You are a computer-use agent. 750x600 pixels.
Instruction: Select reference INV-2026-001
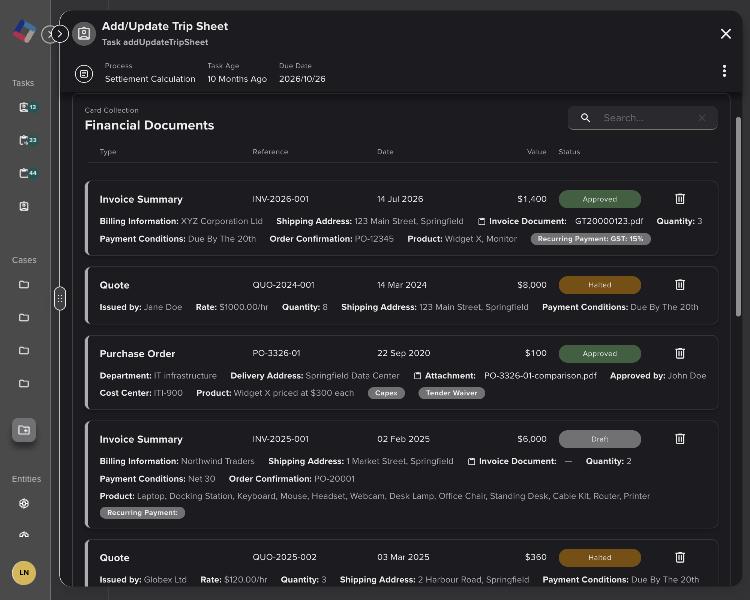click(x=280, y=199)
